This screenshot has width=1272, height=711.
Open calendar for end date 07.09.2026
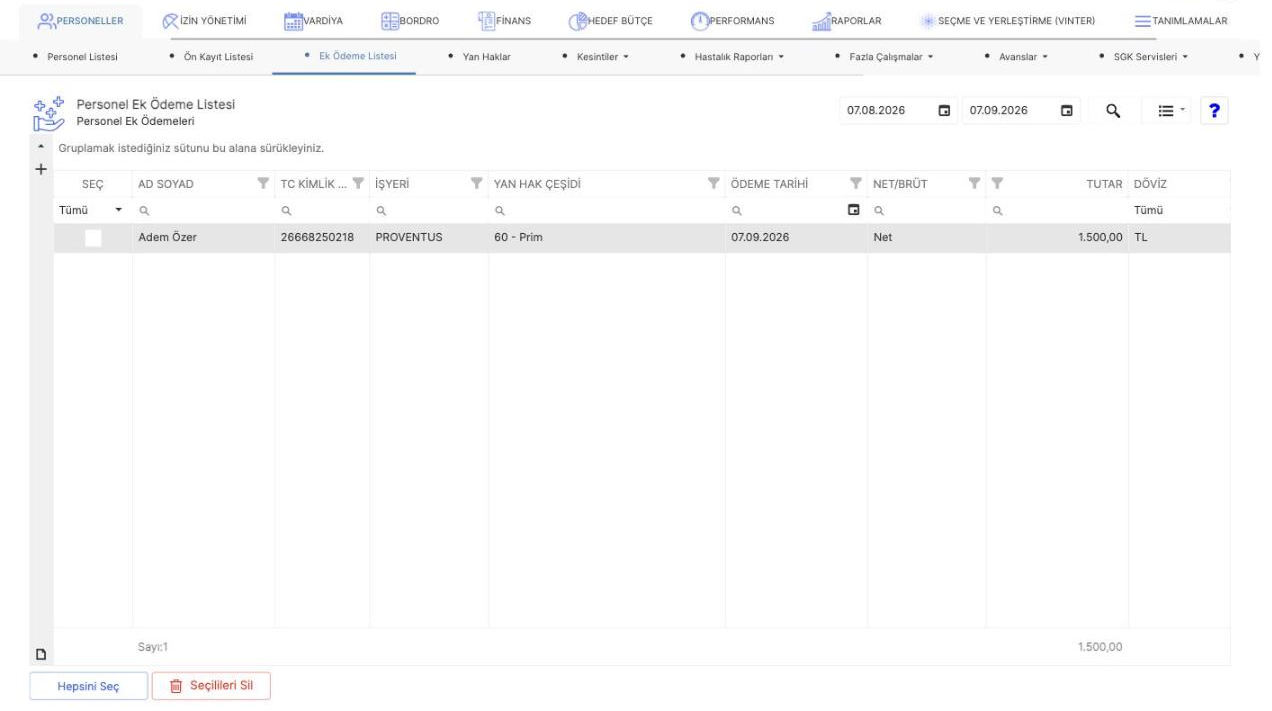[1066, 110]
